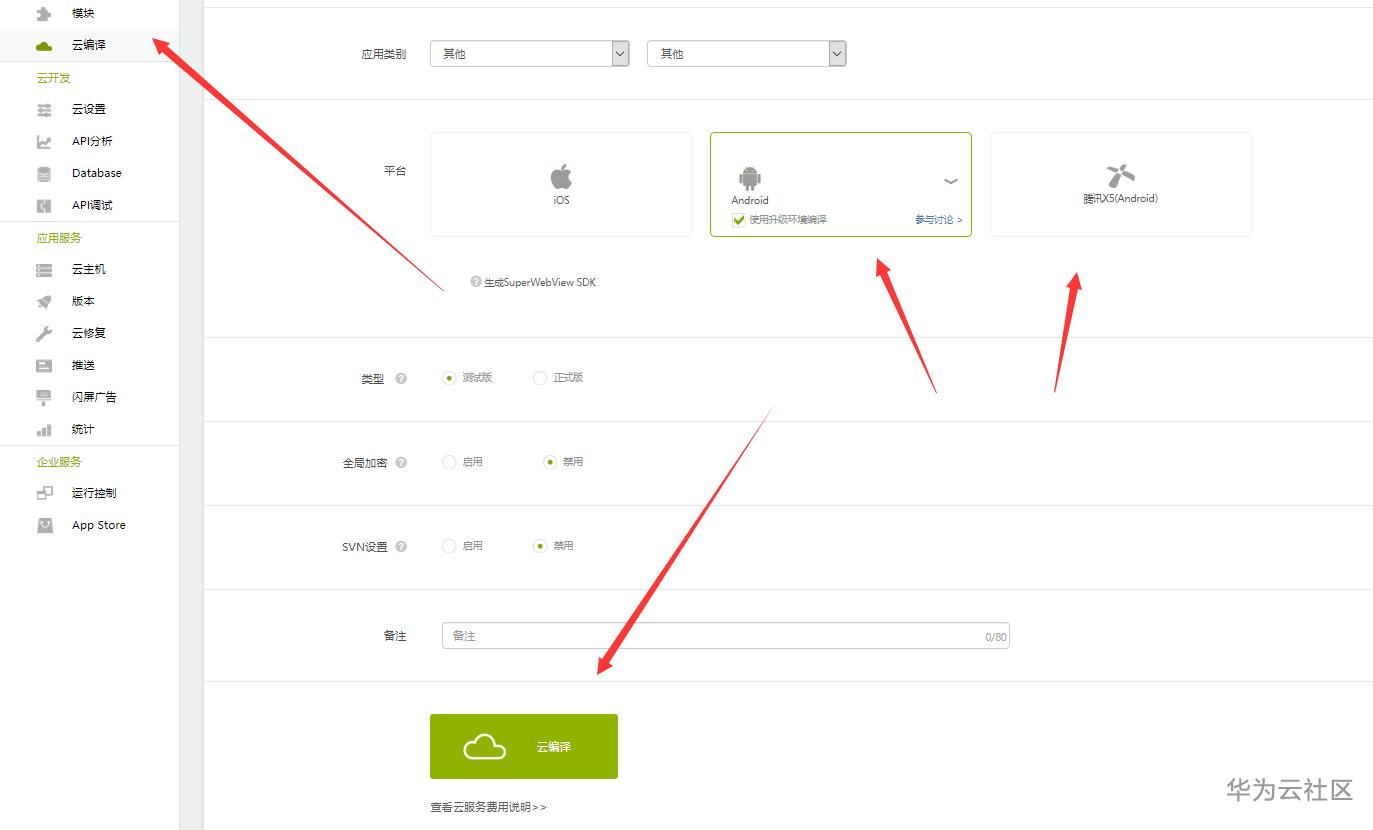This screenshot has height=830, width=1373.
Task: Click the help icon next to 类型
Action: [x=401, y=379]
